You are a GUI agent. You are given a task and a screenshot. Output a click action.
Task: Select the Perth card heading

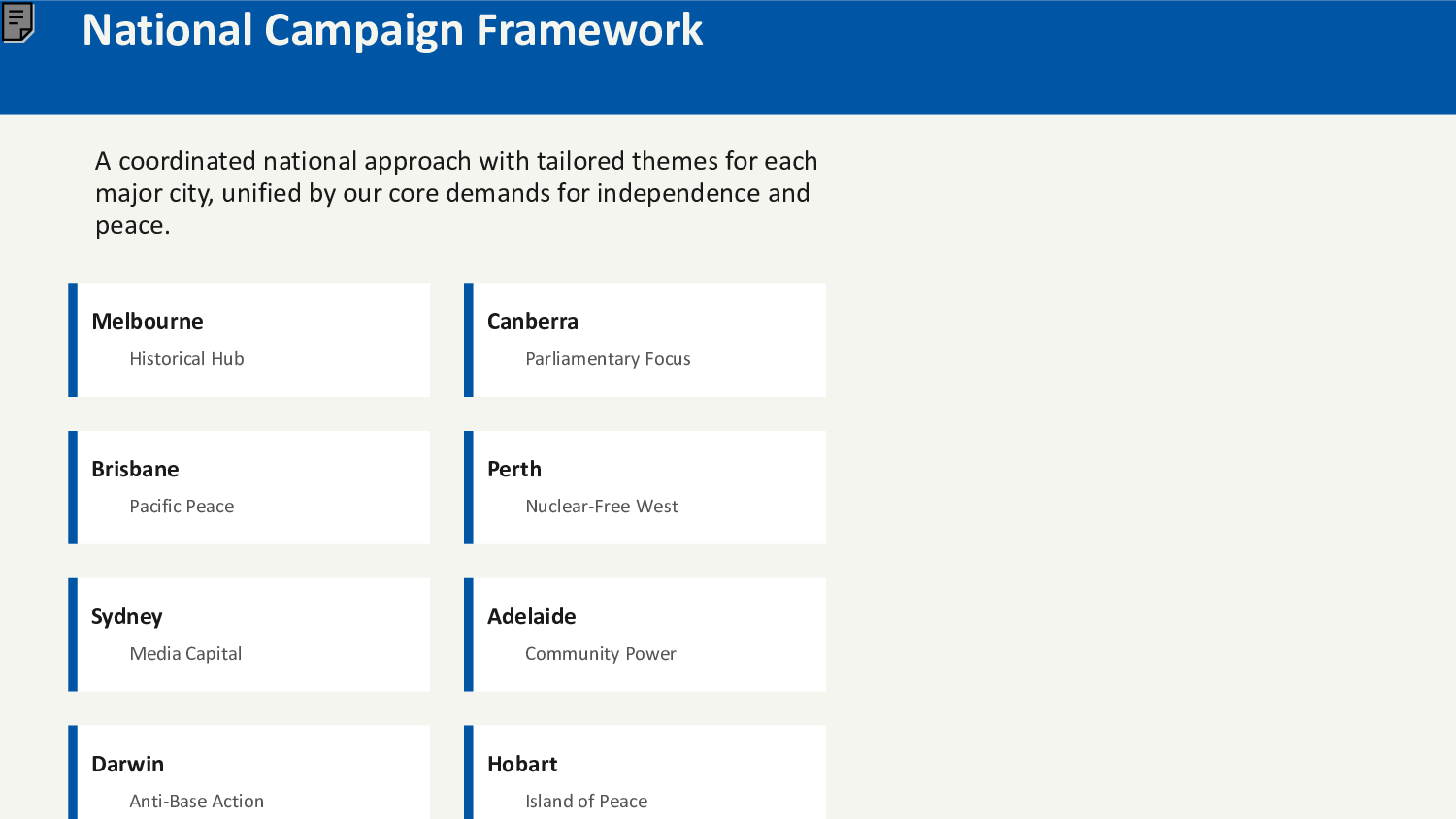click(x=514, y=470)
